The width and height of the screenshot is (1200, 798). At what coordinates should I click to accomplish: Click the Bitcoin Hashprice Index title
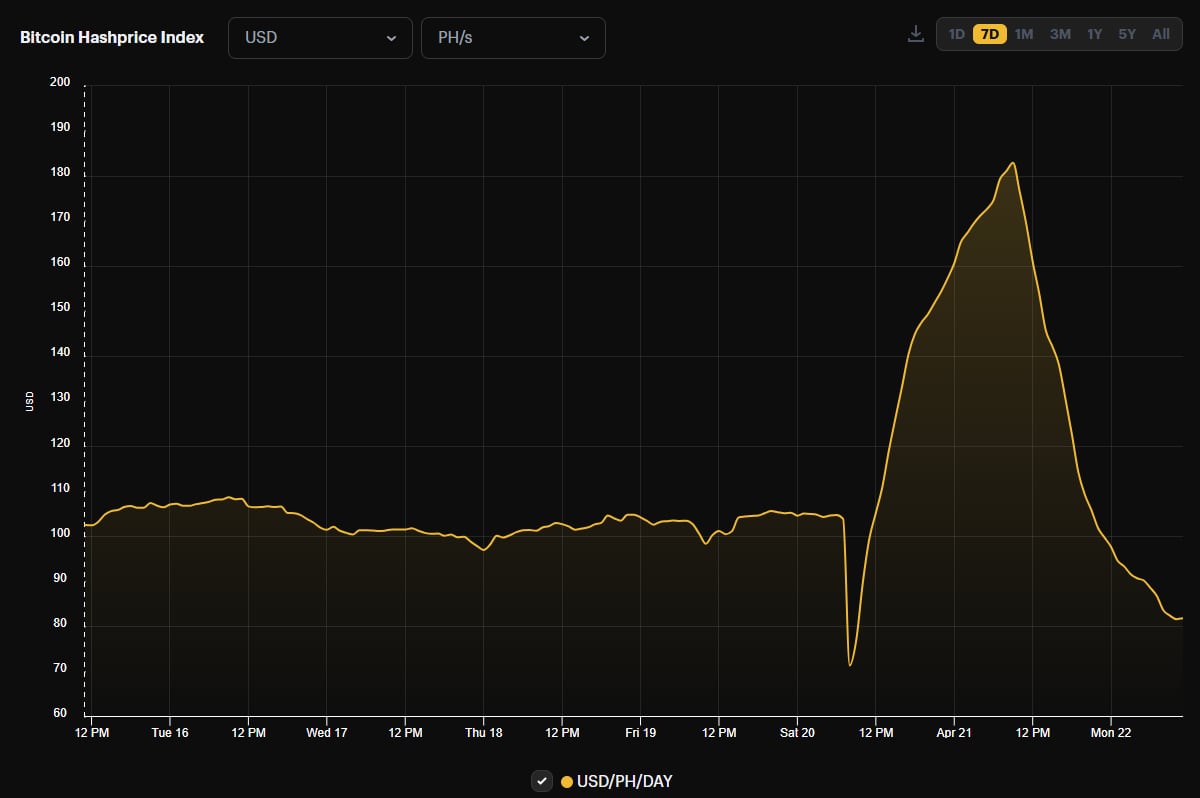110,37
